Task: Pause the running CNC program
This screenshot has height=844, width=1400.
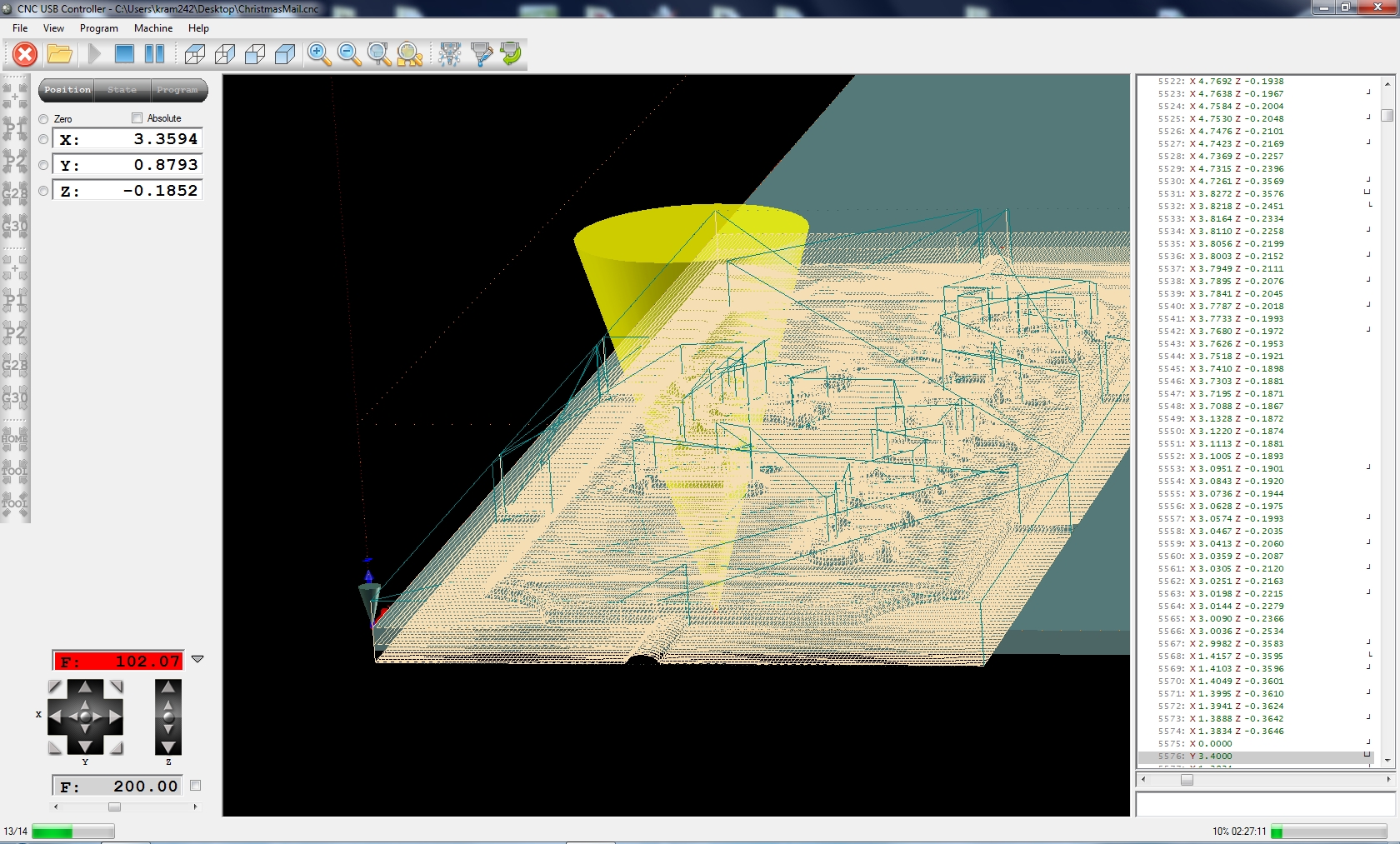Action: point(155,54)
